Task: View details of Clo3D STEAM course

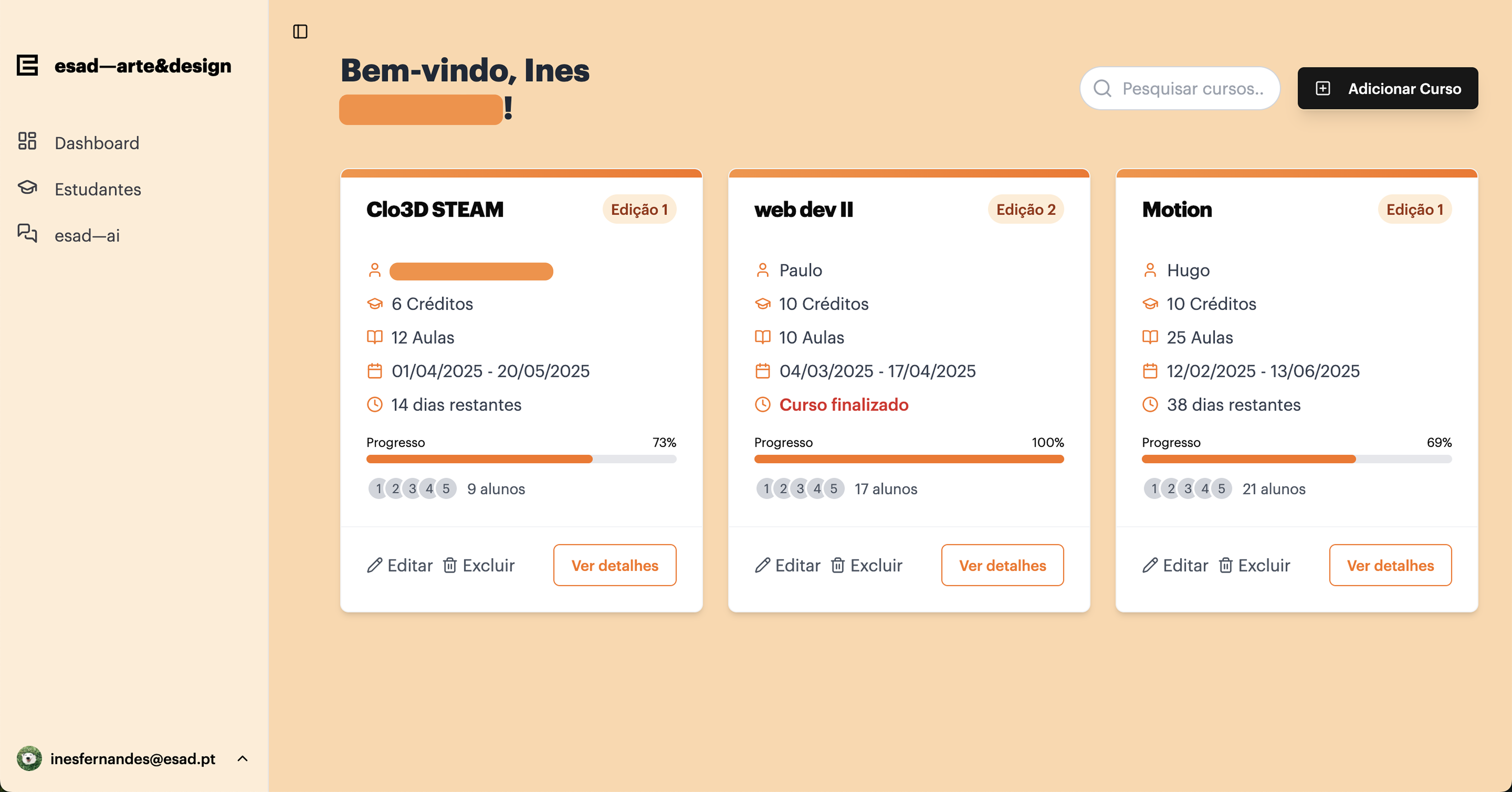Action: tap(615, 565)
